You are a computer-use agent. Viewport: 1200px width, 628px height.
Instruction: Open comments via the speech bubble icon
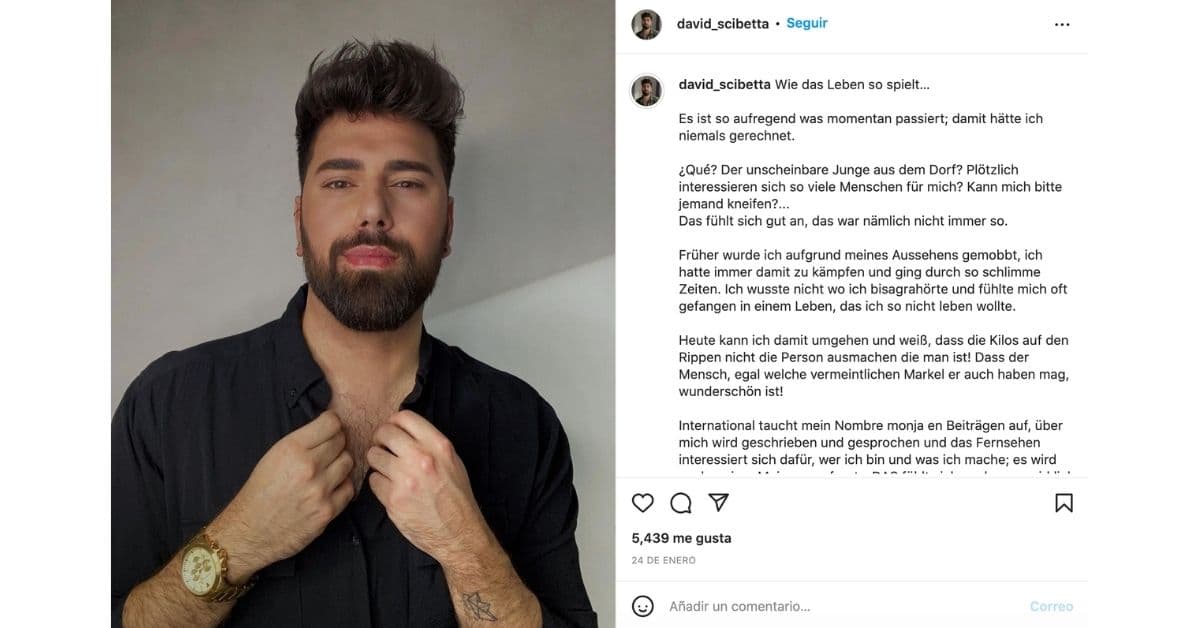pyautogui.click(x=681, y=503)
